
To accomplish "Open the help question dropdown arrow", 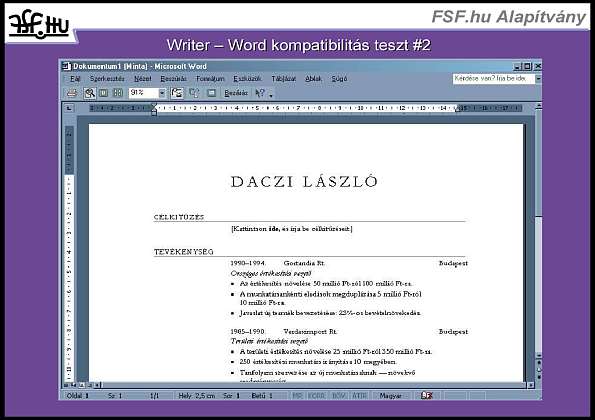I will point(538,79).
